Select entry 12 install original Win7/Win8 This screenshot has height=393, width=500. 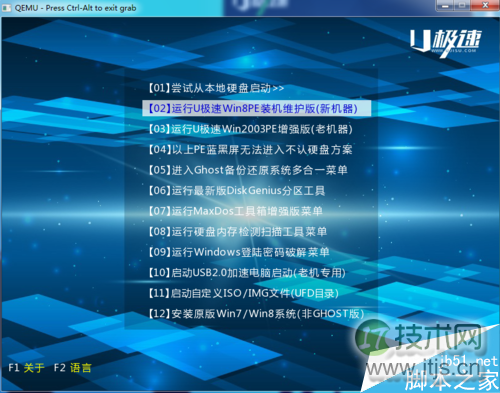[256, 314]
